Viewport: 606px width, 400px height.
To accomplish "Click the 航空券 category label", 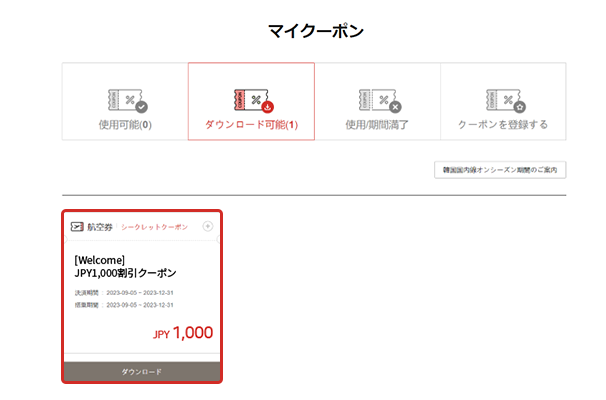I will [99, 228].
